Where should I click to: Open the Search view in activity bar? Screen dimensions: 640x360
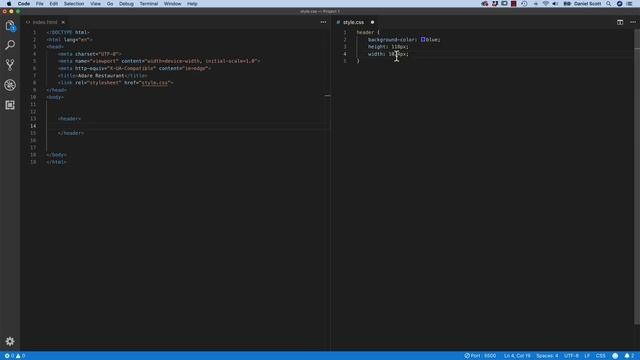10,45
